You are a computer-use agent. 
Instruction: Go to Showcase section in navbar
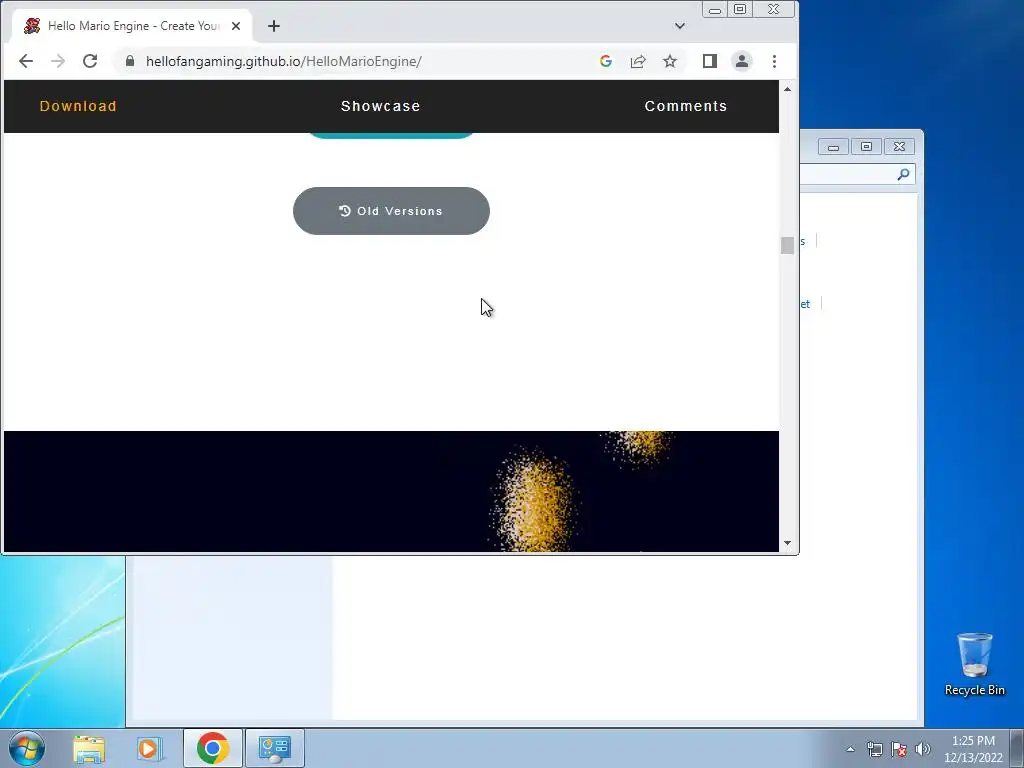tap(381, 106)
